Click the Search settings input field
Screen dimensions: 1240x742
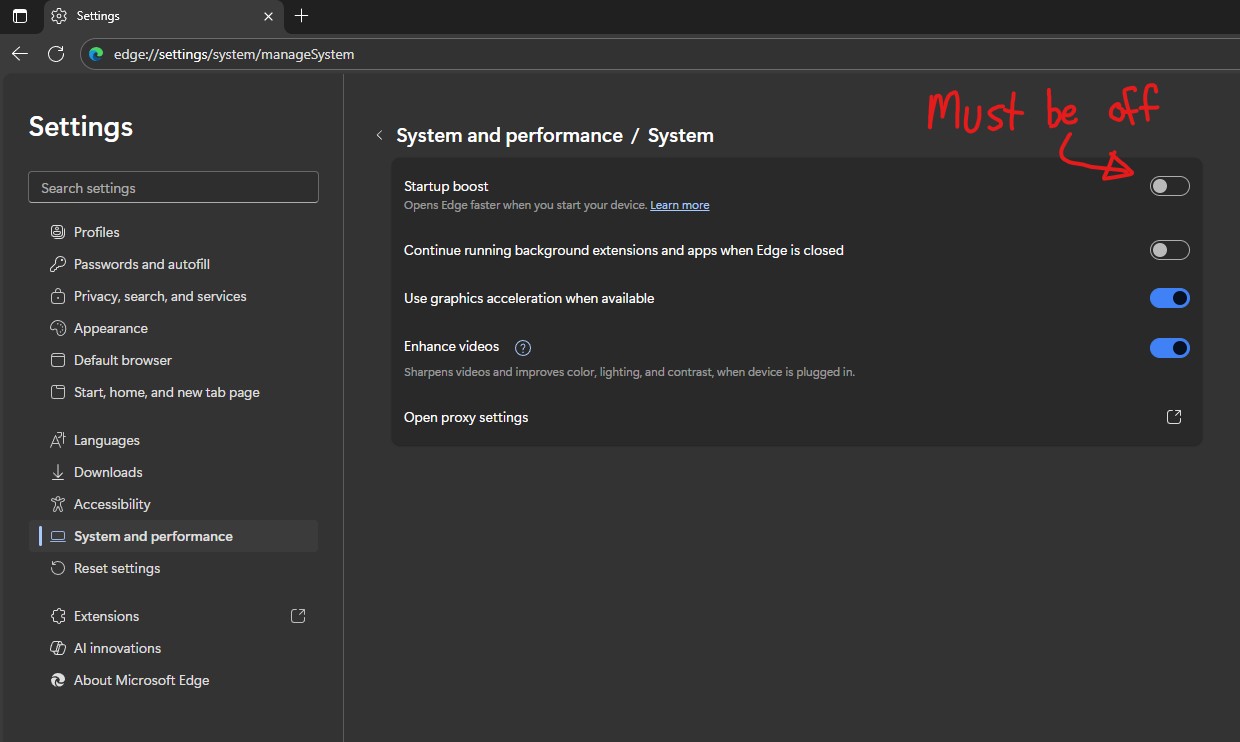click(174, 188)
